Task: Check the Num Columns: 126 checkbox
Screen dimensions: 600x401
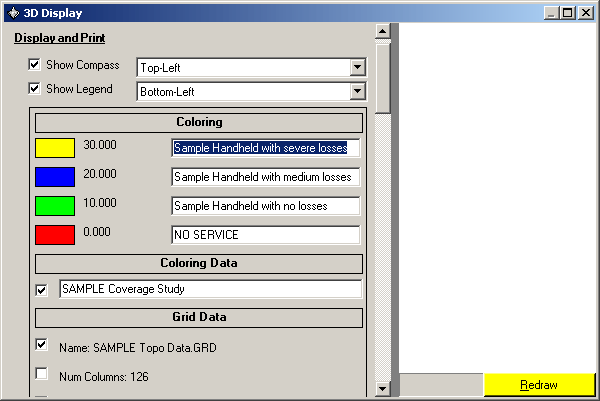Action: 41,373
